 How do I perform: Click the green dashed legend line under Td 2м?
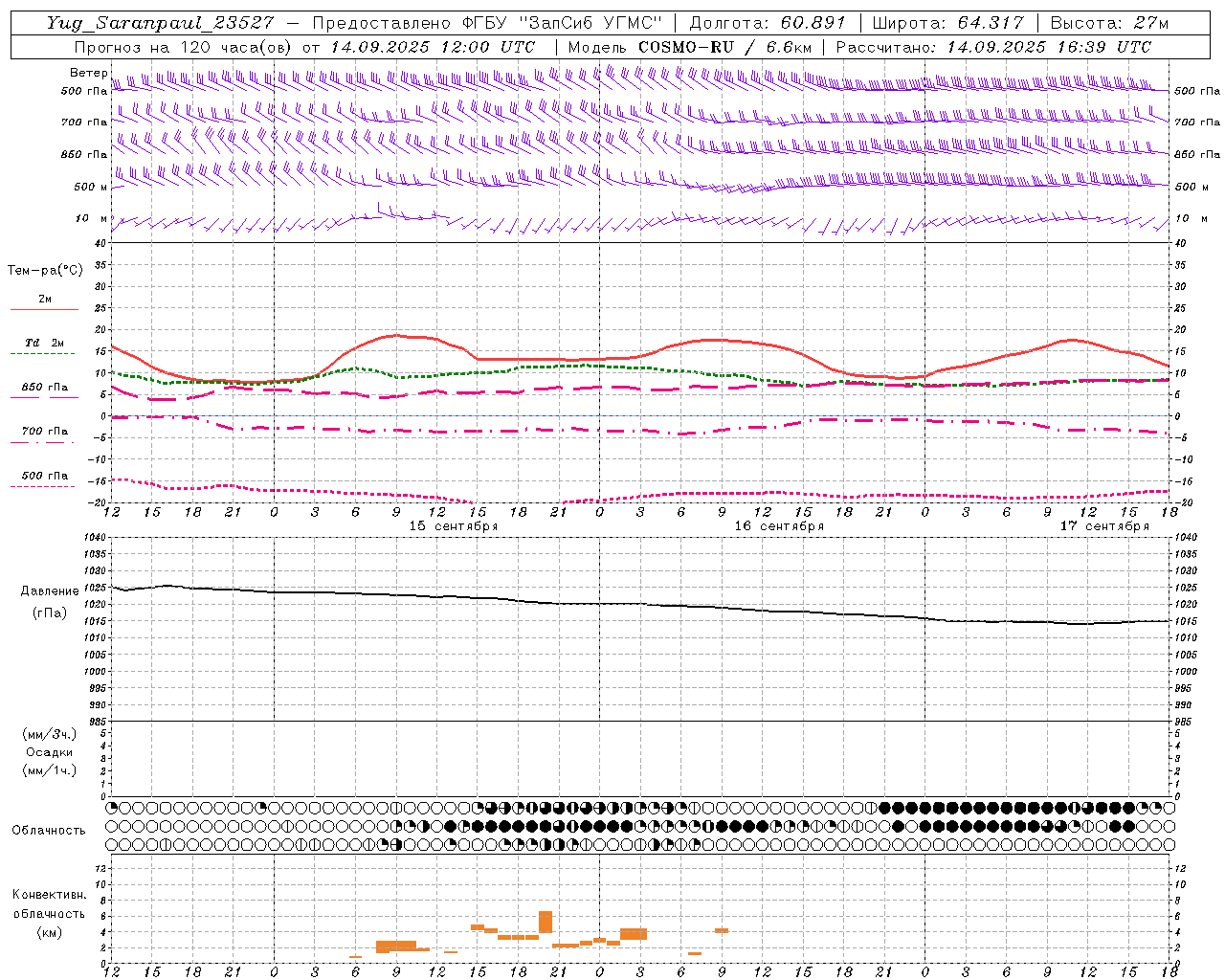(44, 354)
